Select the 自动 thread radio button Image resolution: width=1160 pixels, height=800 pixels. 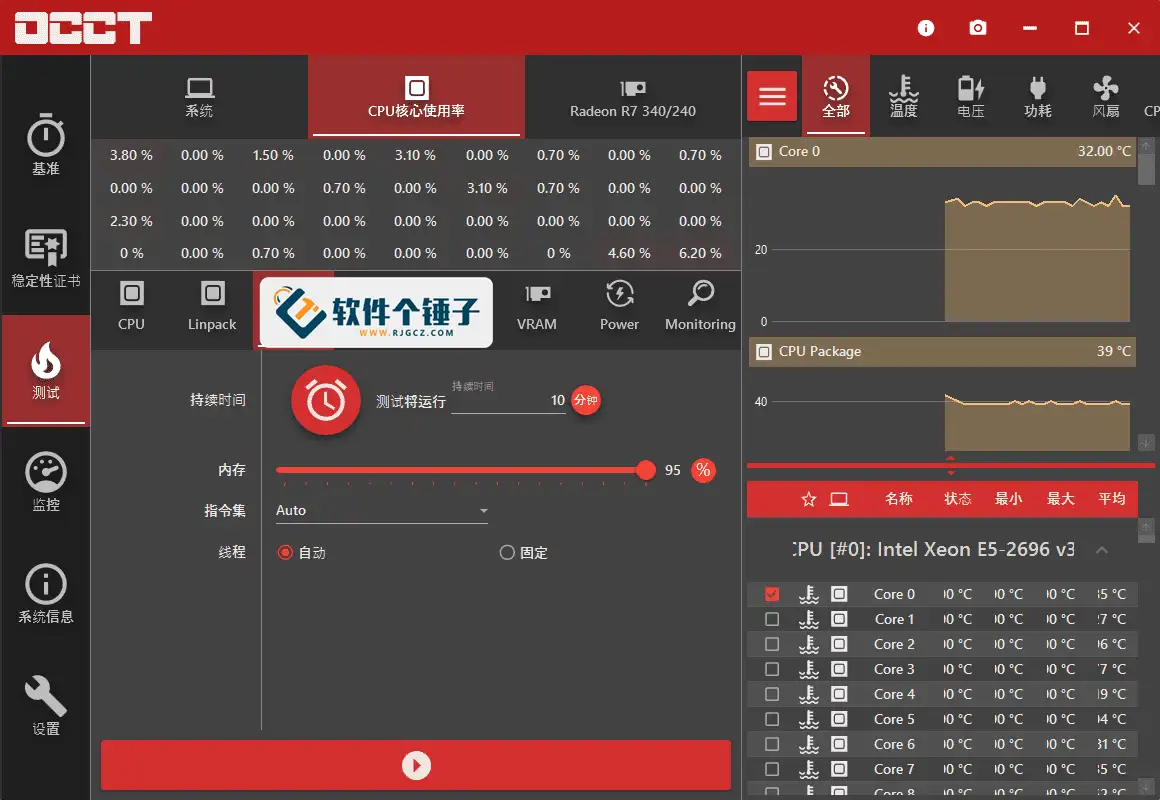(x=285, y=553)
